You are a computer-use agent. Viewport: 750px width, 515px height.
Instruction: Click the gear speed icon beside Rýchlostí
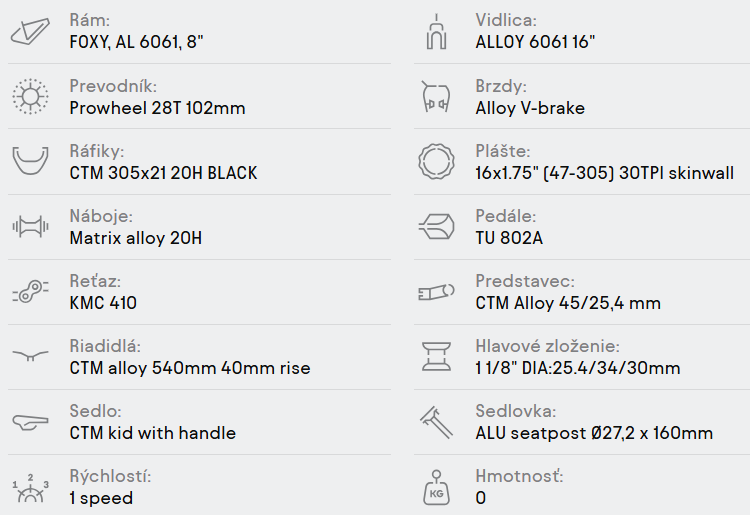[x=30, y=487]
